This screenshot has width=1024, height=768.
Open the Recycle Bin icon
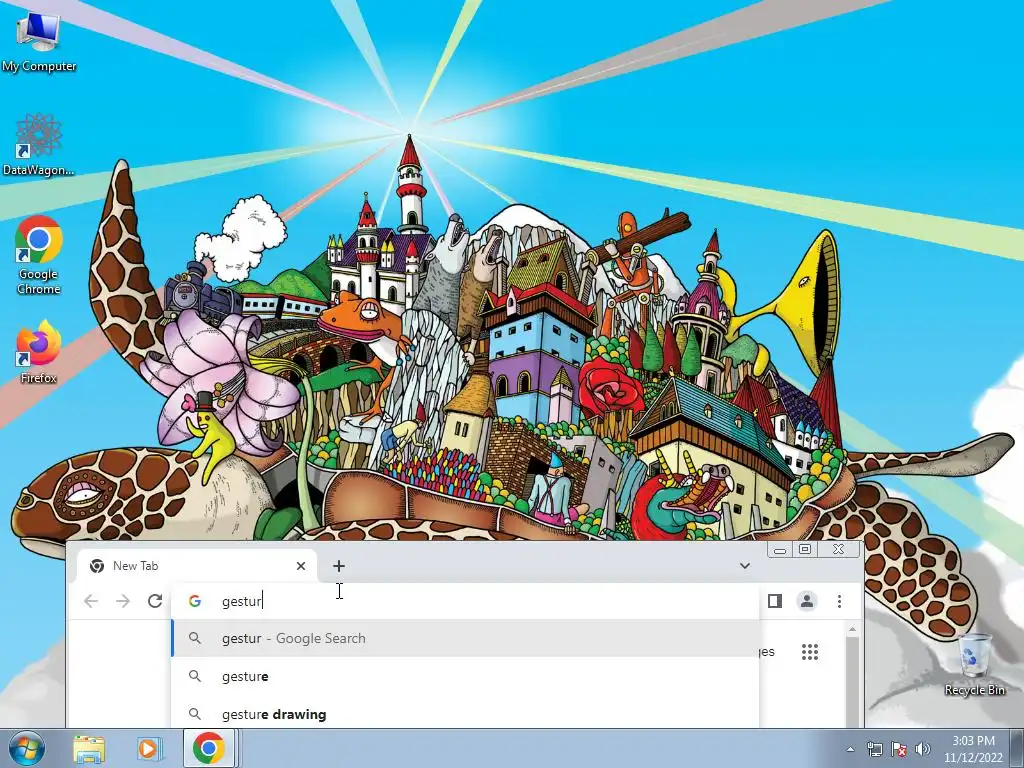click(974, 665)
